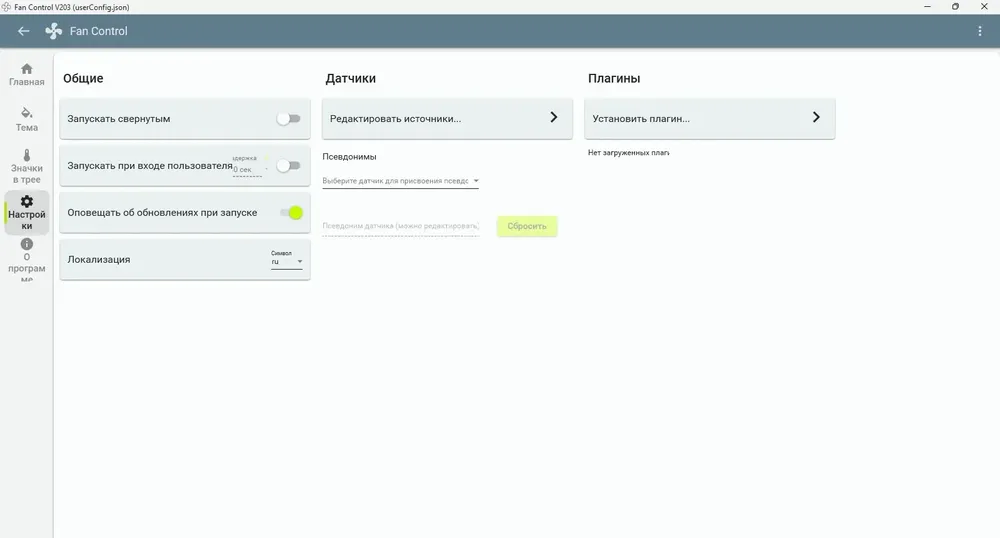Click the Сбросить button
Screen dimensions: 1000x538
click(x=527, y=226)
